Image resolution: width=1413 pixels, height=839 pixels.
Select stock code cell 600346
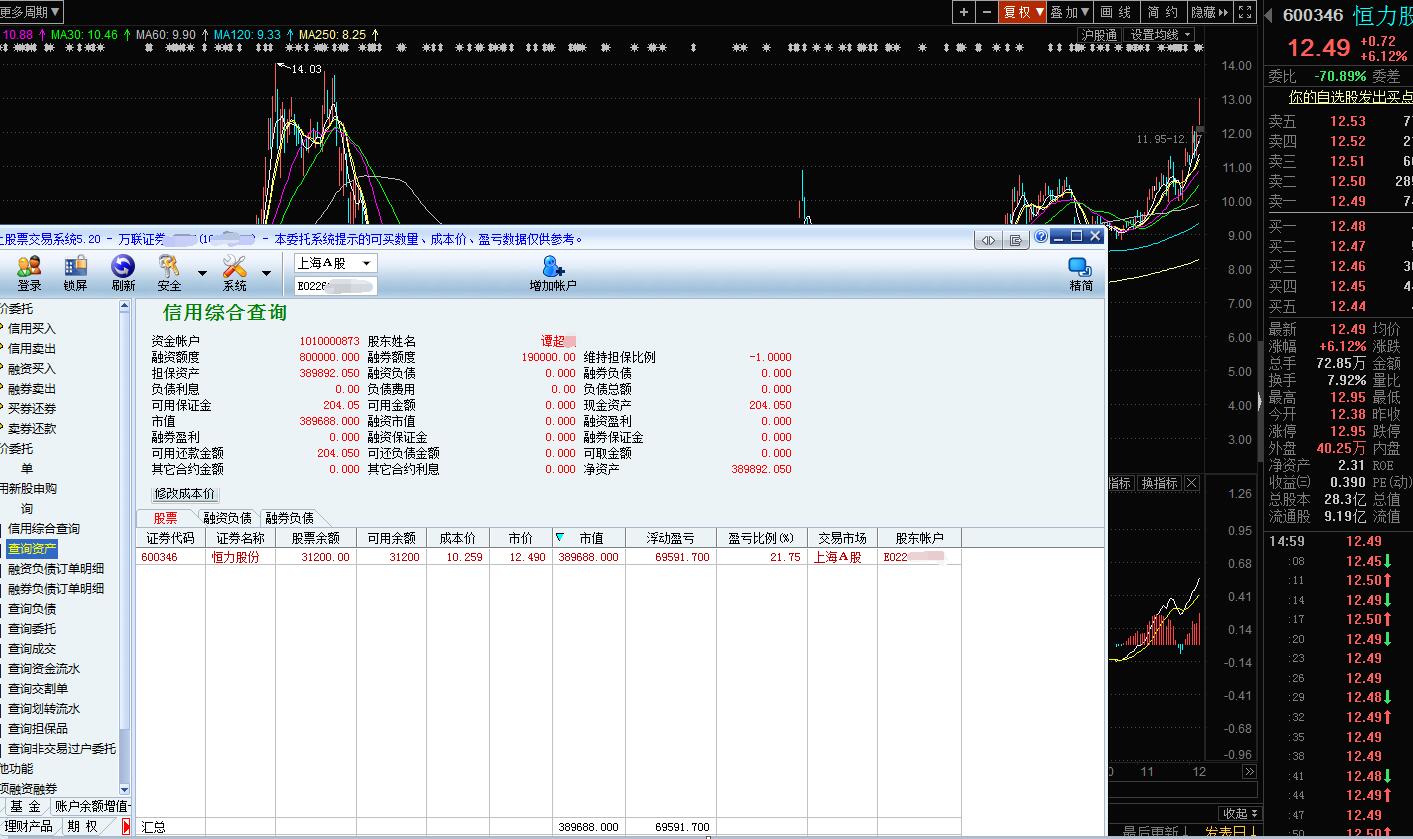click(x=170, y=557)
